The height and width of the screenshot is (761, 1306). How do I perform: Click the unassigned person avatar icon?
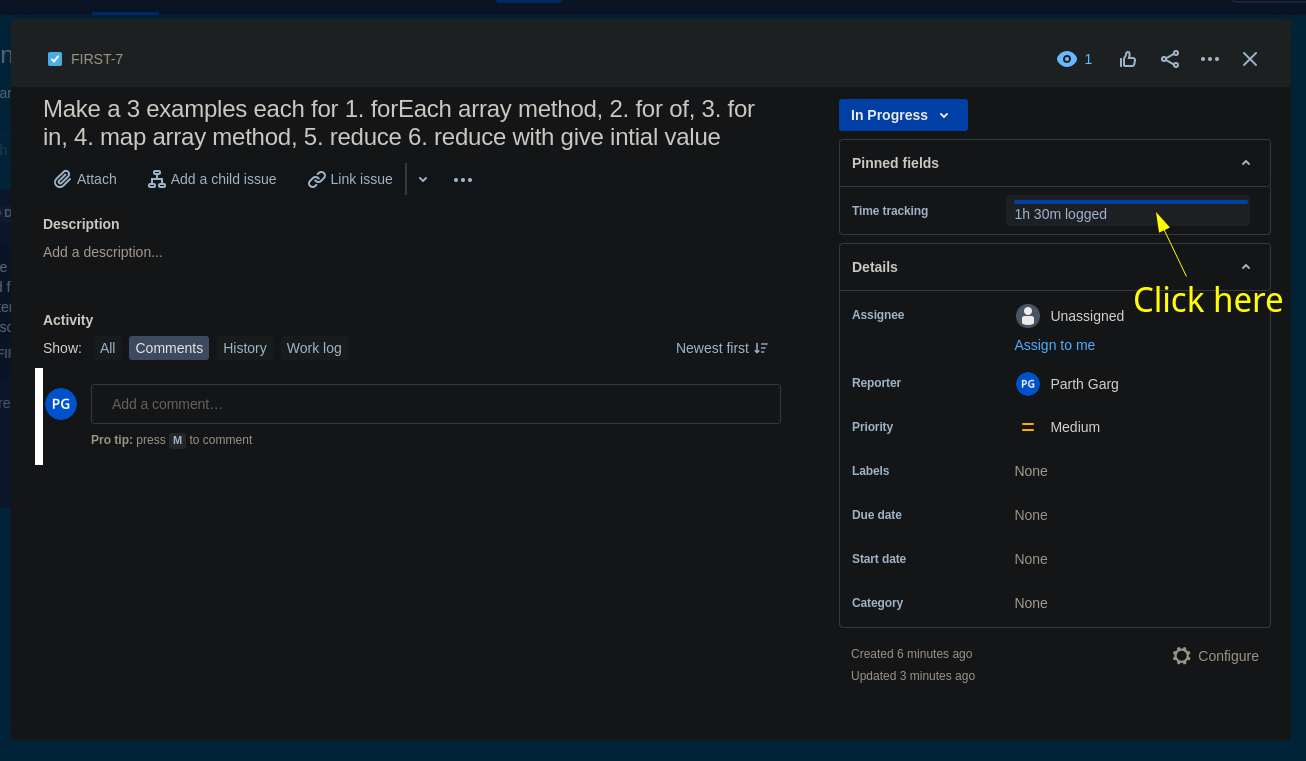click(1028, 316)
